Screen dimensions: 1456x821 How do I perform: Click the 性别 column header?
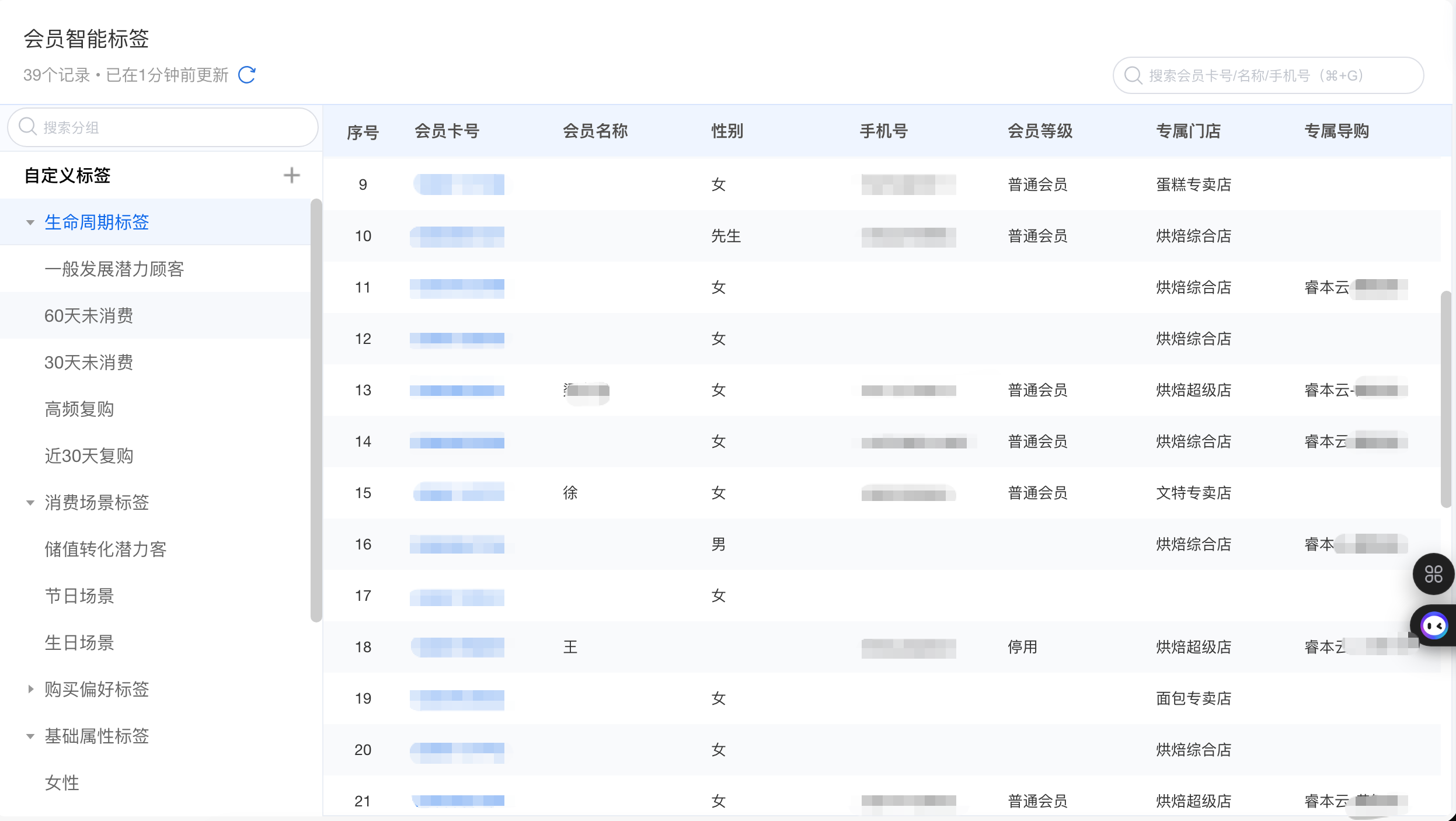(727, 131)
